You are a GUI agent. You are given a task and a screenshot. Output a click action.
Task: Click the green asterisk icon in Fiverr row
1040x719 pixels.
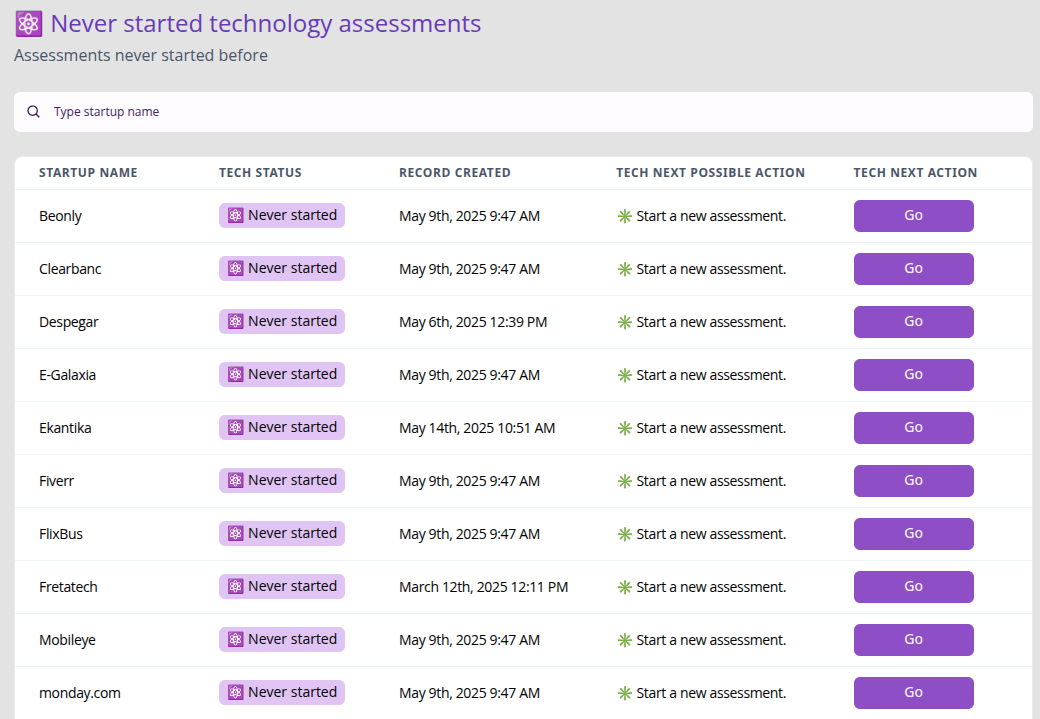[x=624, y=482]
